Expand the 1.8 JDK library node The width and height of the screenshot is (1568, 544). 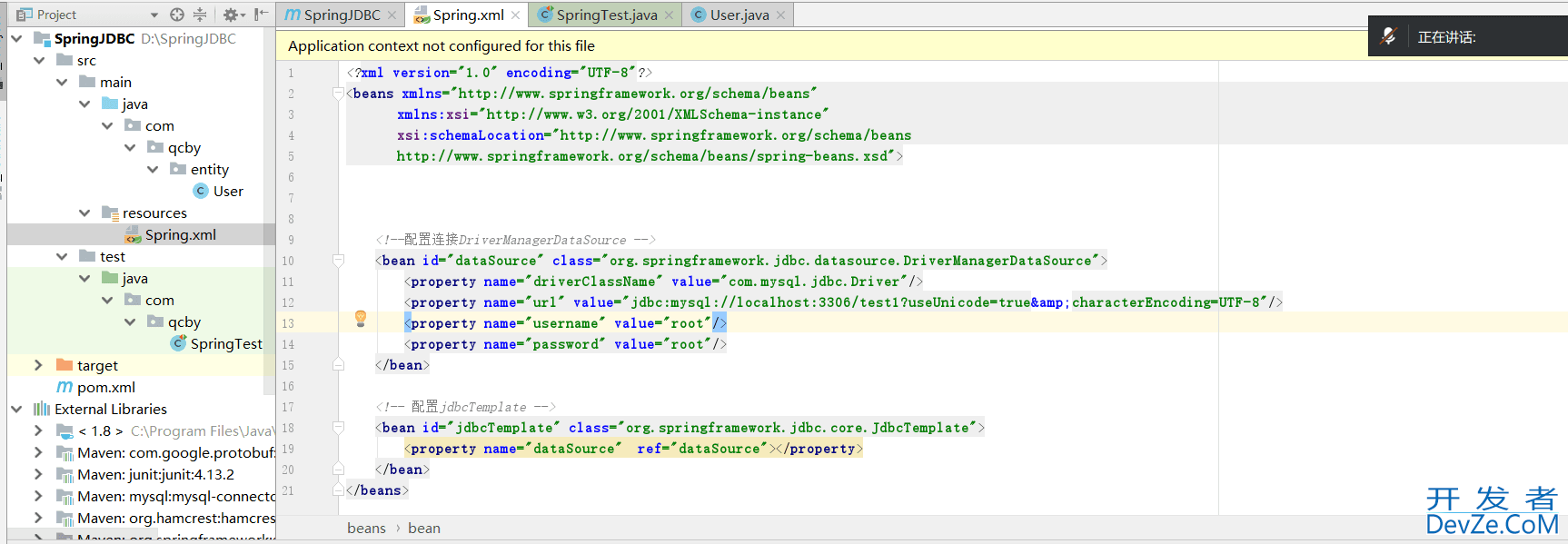(38, 430)
